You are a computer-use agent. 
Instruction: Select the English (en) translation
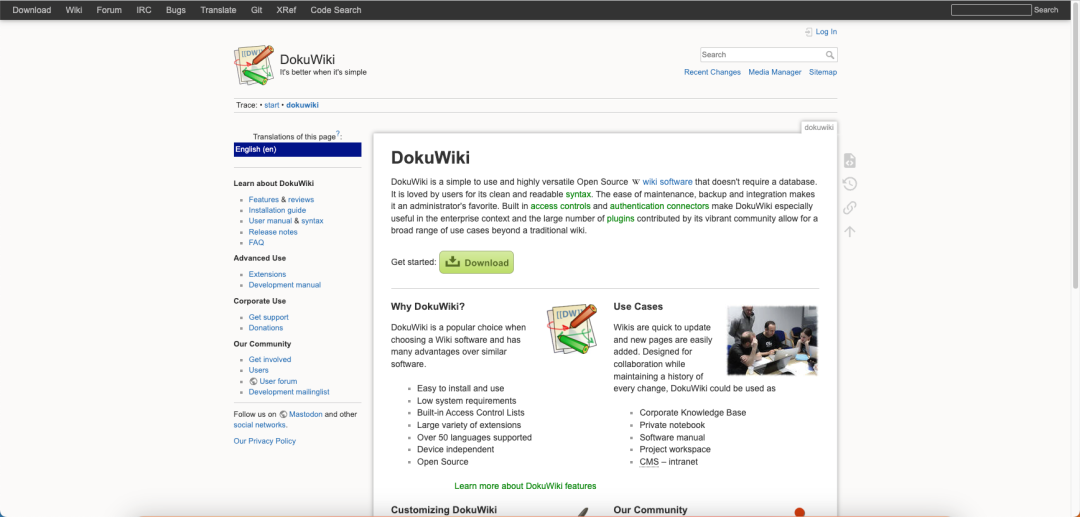[x=298, y=149]
